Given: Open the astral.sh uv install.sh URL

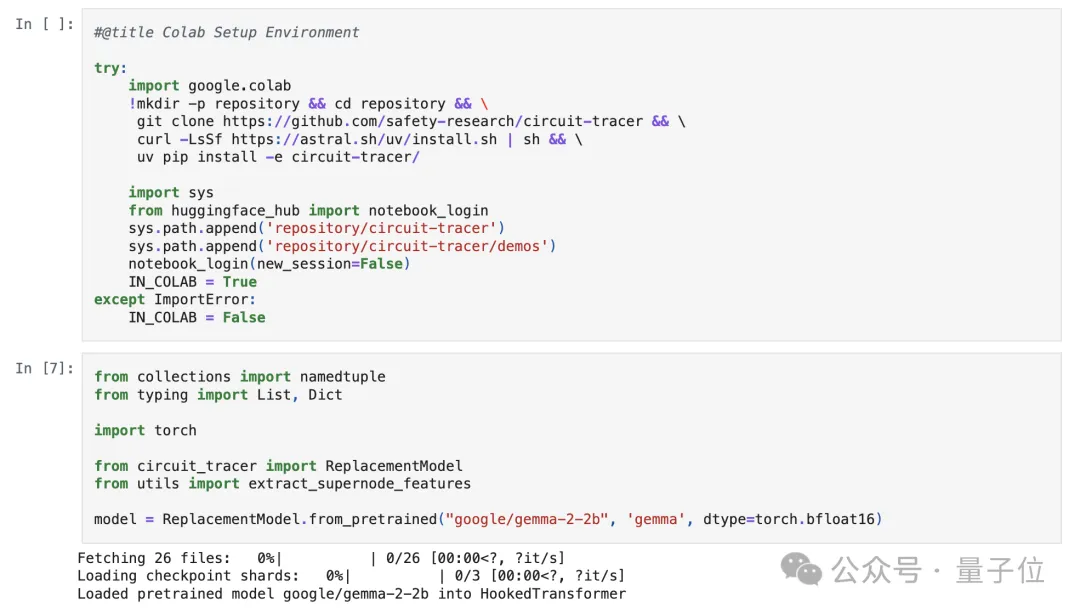Looking at the screenshot, I should 364,139.
